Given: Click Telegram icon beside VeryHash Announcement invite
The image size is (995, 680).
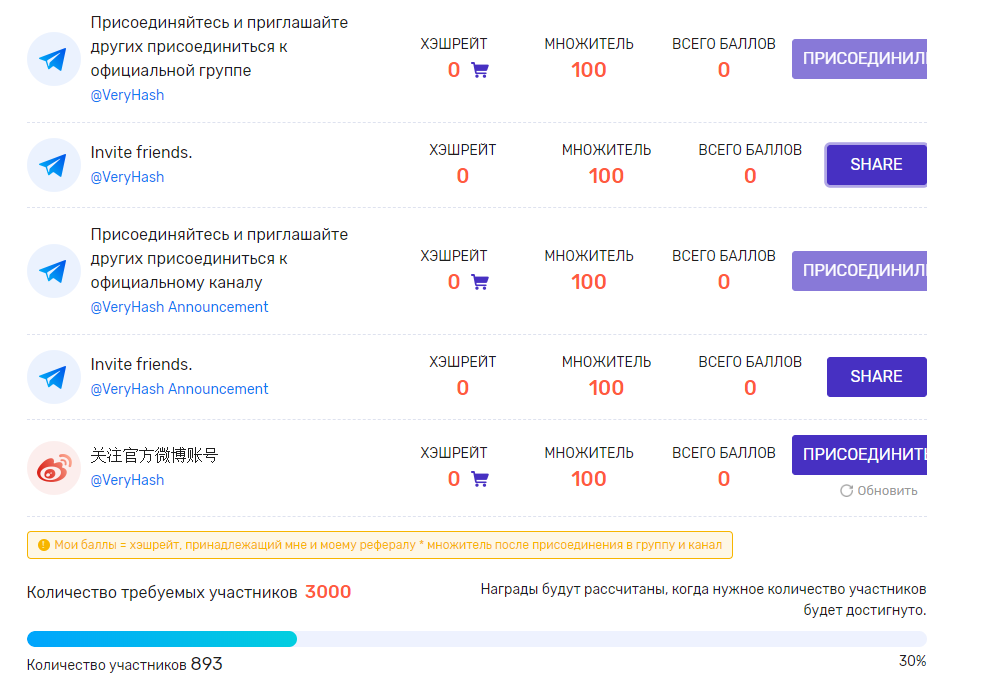Looking at the screenshot, I should [54, 377].
